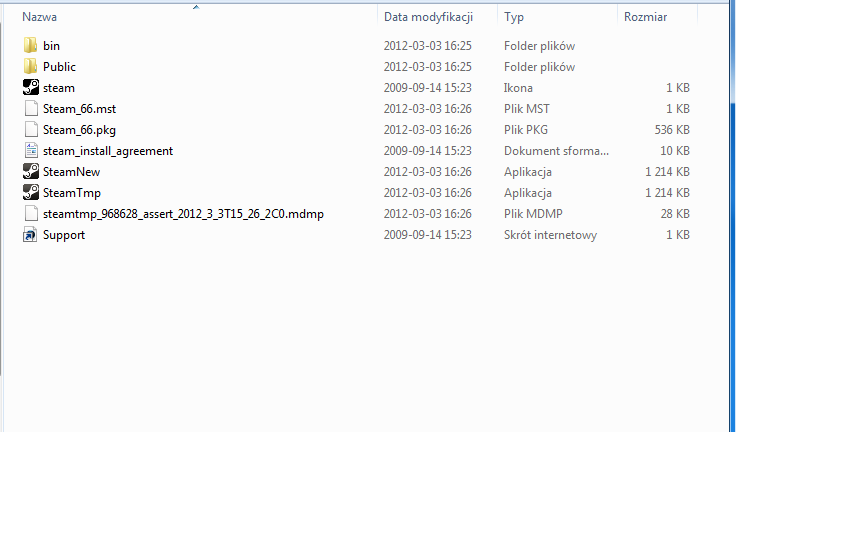
Task: Click the '10 KB' size cell
Action: [675, 150]
